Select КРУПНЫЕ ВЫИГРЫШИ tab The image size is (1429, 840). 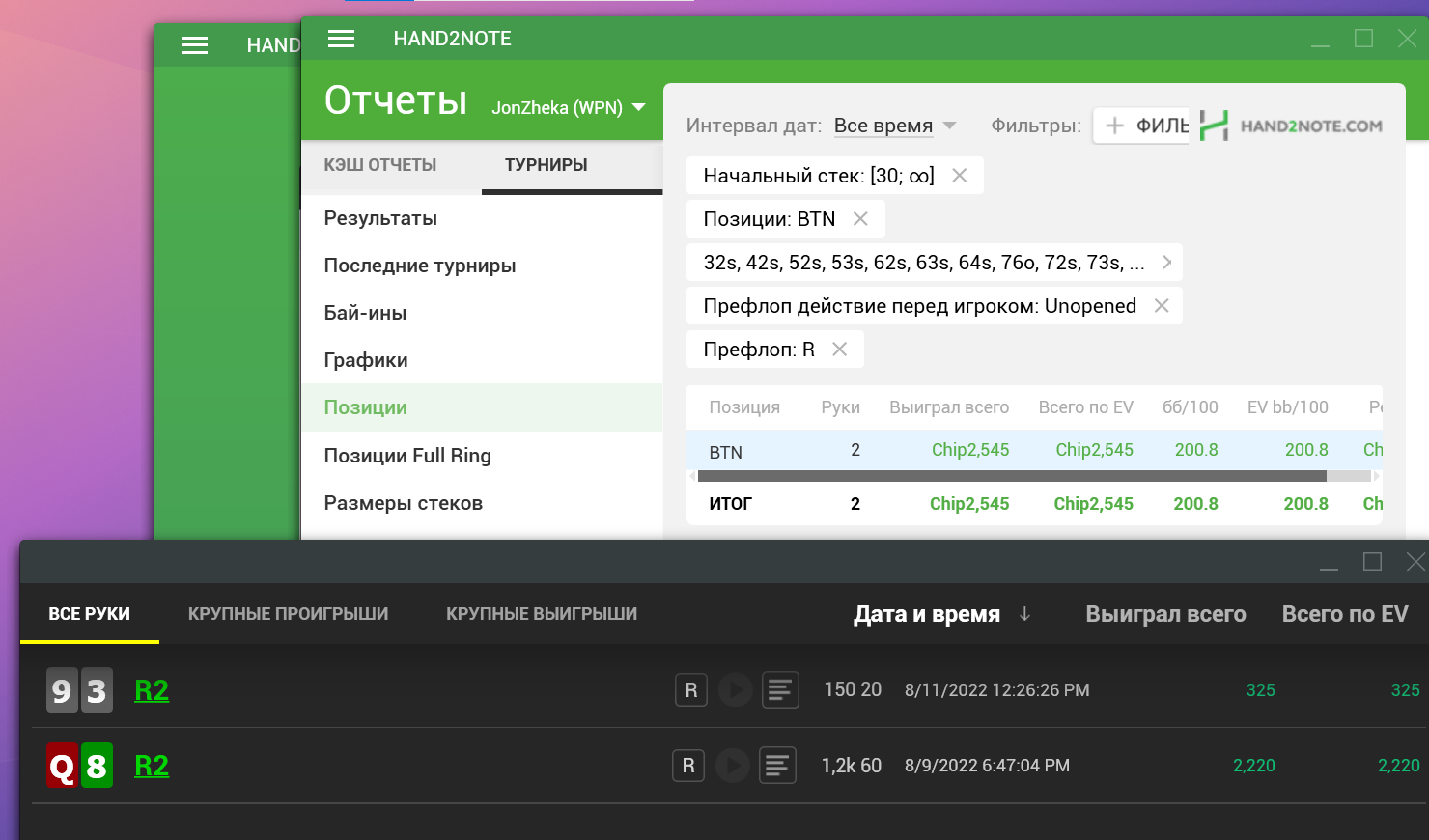542,614
